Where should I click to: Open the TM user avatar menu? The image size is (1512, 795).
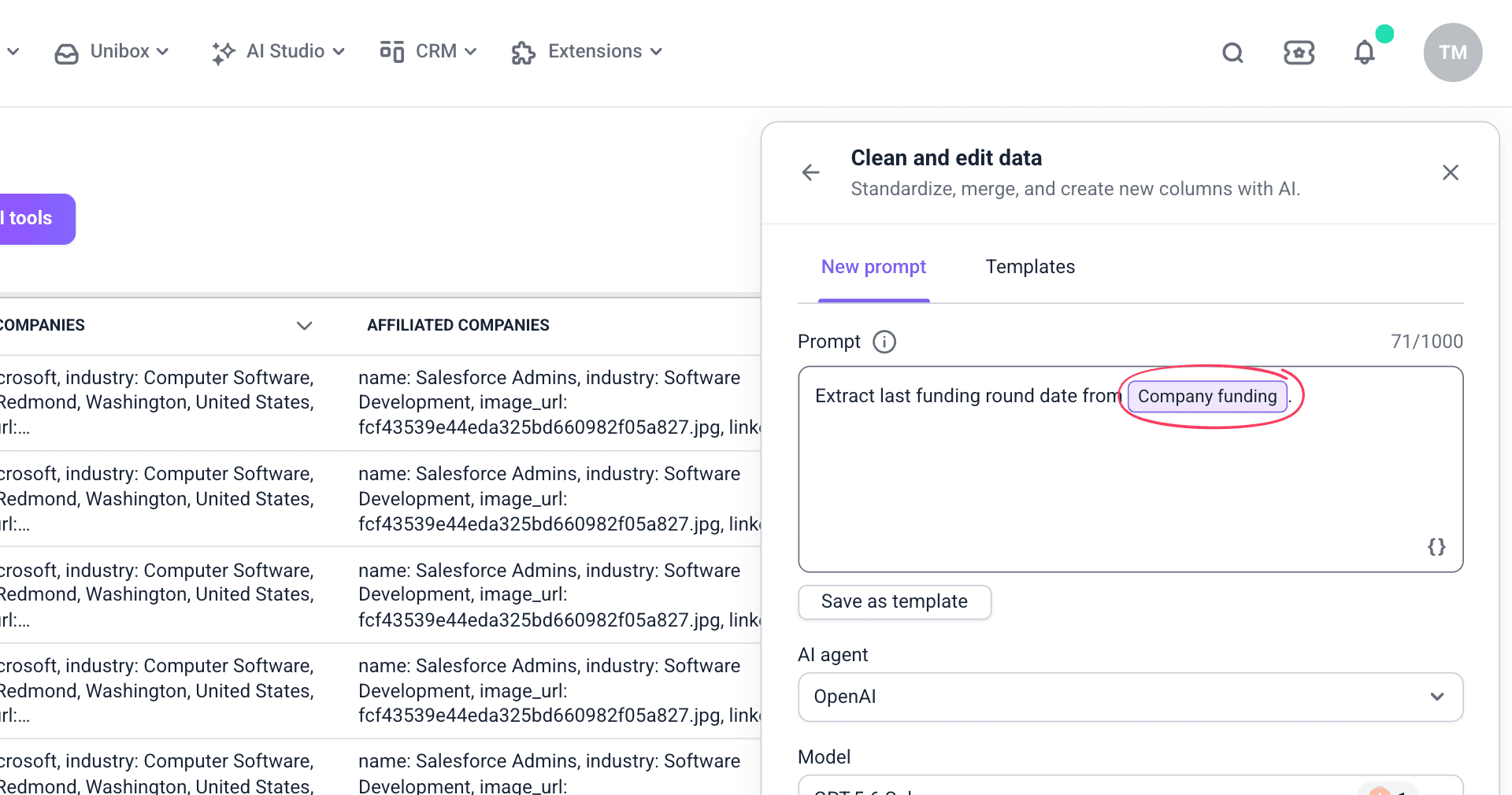1453,52
